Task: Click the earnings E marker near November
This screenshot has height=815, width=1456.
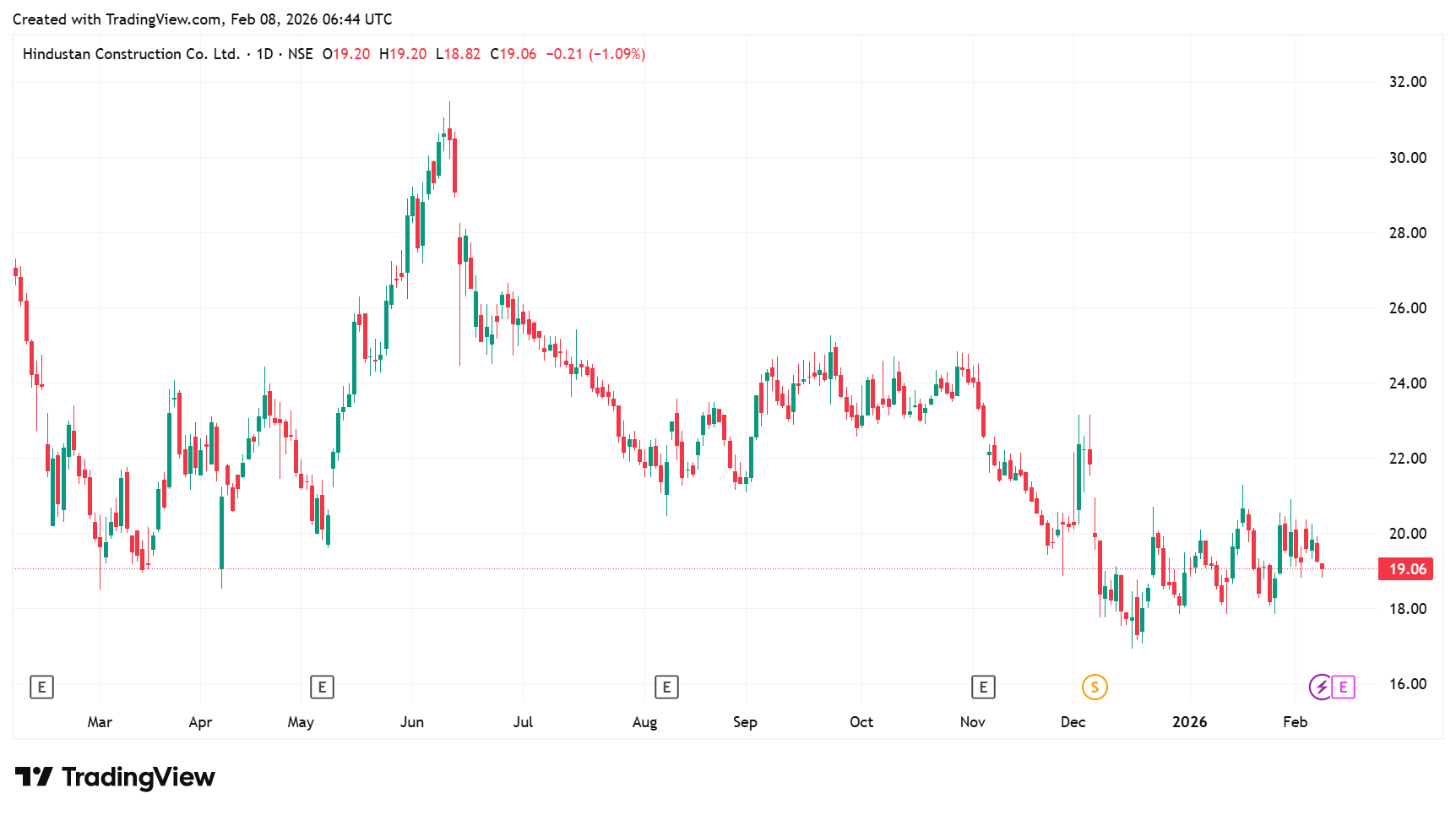Action: [983, 687]
